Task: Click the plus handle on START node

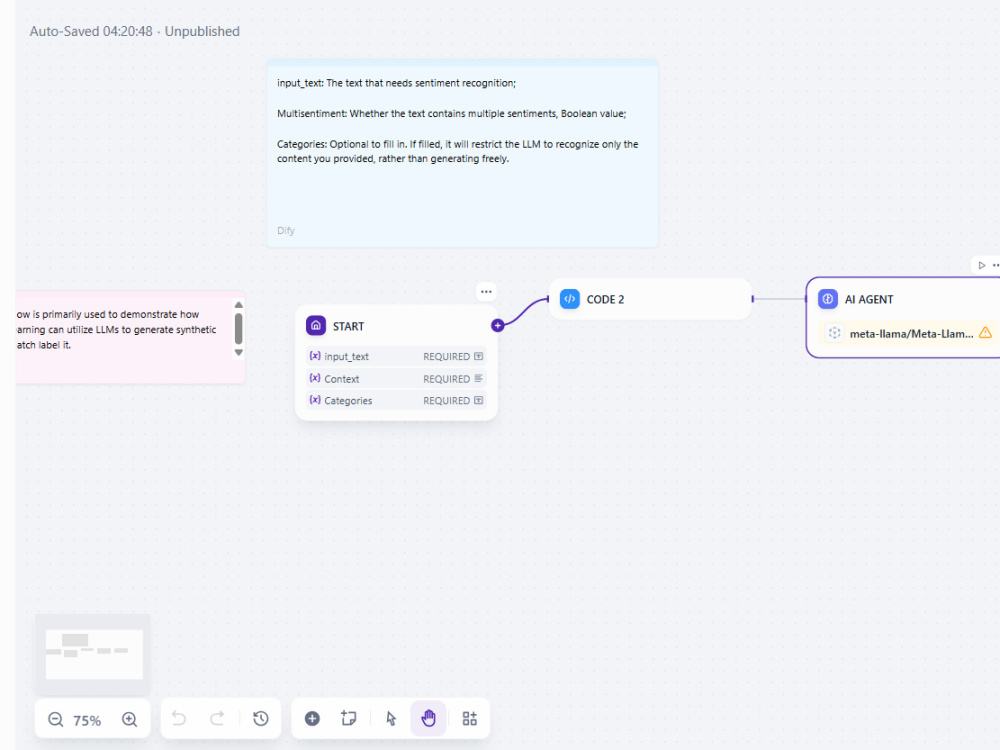Action: point(497,325)
